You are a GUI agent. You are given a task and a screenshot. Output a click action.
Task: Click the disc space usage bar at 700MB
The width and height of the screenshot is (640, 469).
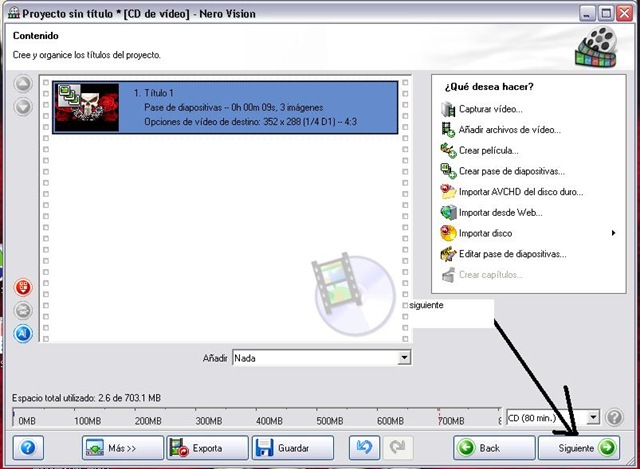[x=439, y=417]
